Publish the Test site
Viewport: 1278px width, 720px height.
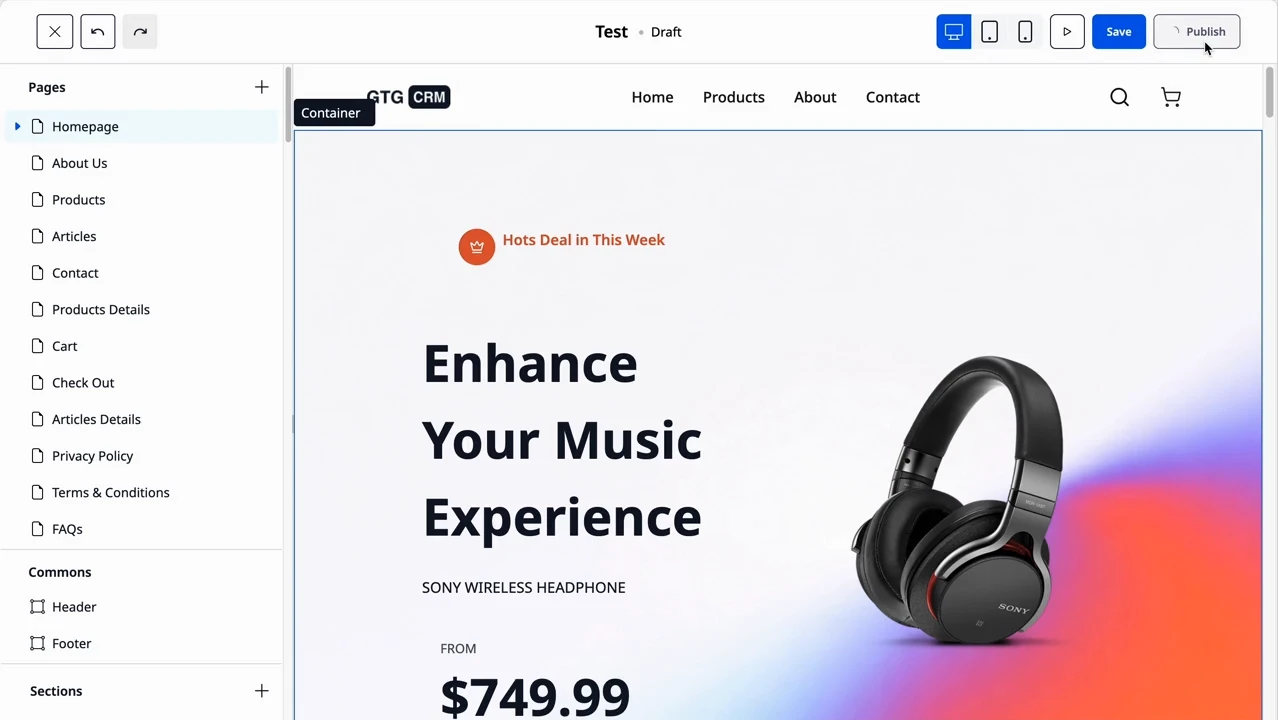[x=1197, y=32]
